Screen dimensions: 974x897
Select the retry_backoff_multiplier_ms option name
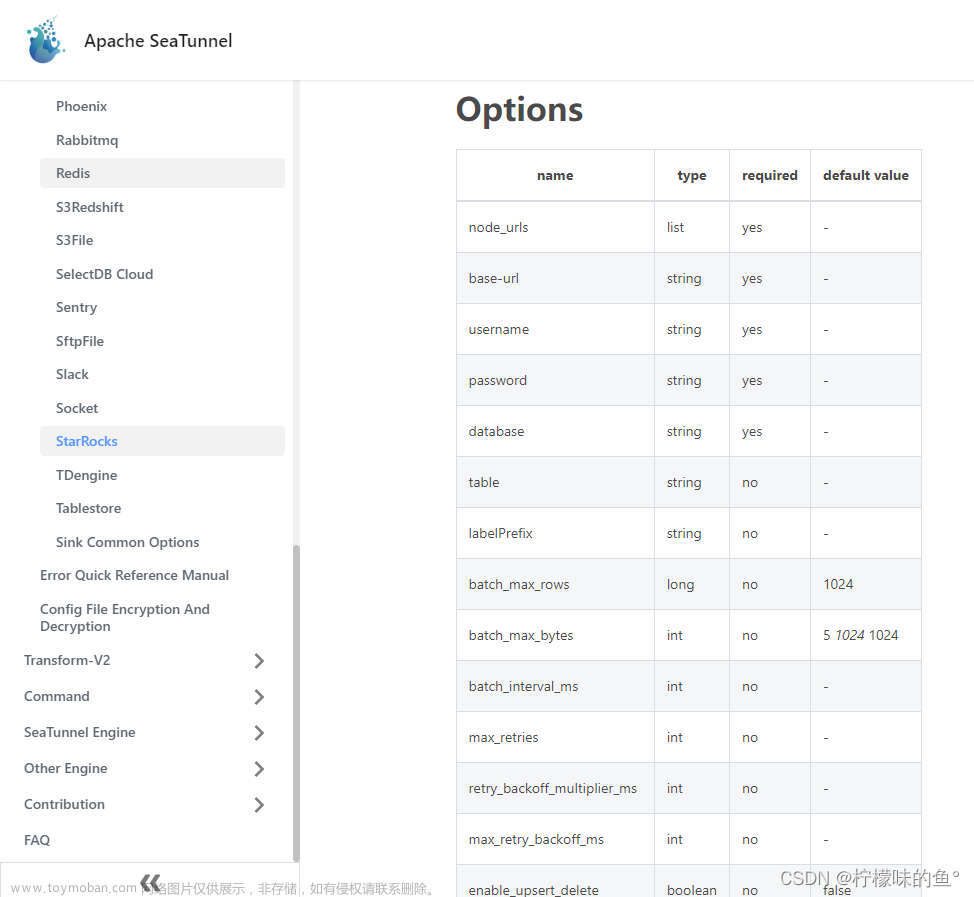pyautogui.click(x=552, y=788)
